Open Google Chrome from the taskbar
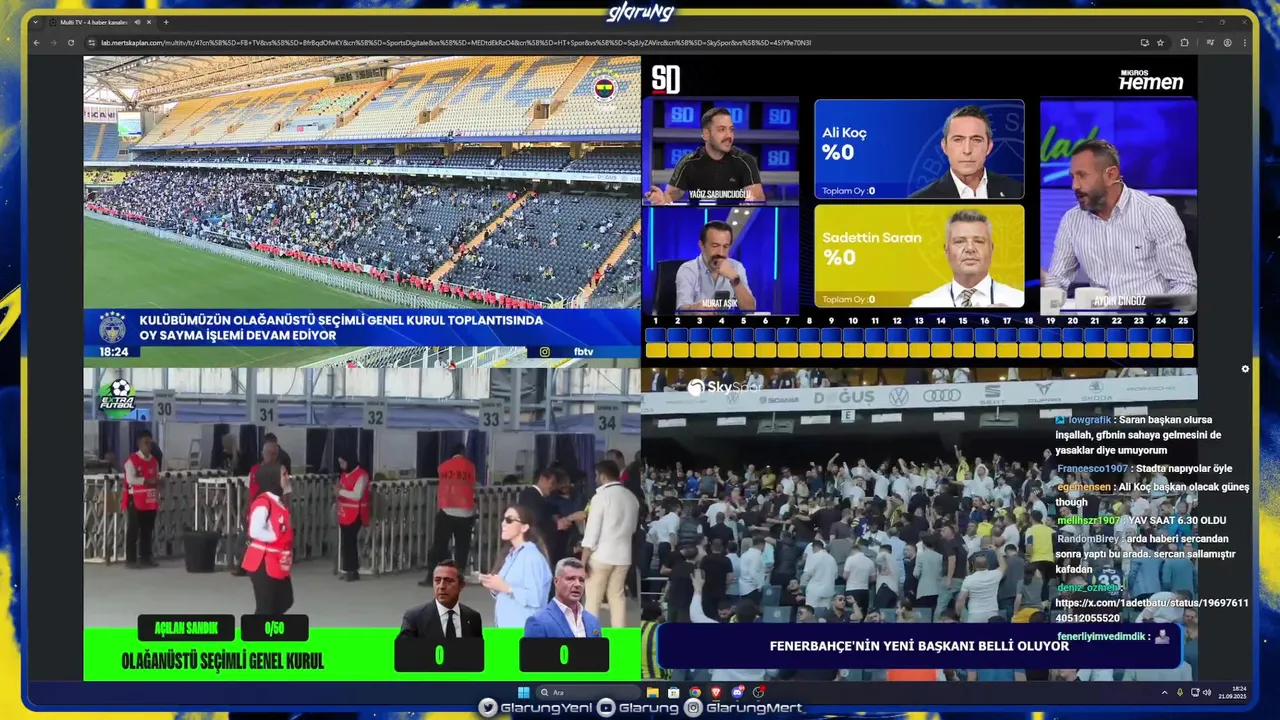1280x720 pixels. pos(695,692)
